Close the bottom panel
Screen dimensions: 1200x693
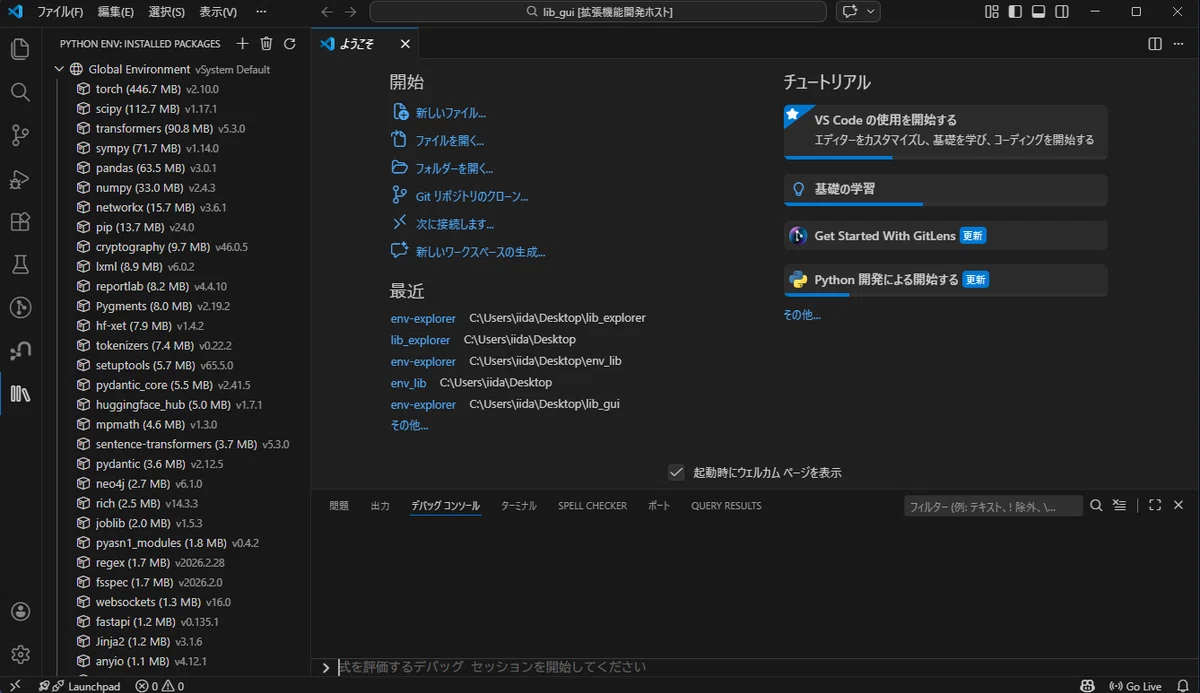1179,506
